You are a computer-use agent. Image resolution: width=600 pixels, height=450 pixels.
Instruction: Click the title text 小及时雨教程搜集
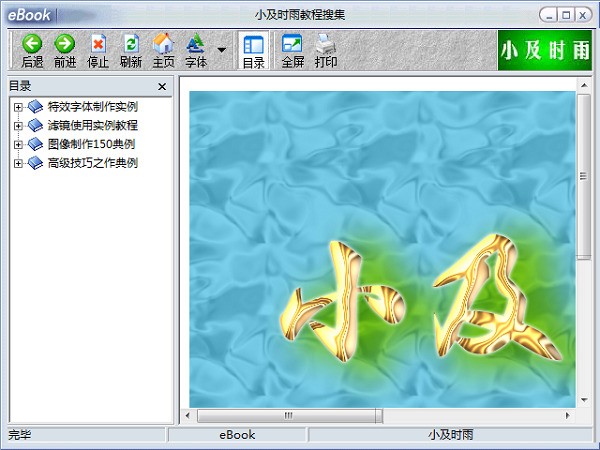(300, 15)
